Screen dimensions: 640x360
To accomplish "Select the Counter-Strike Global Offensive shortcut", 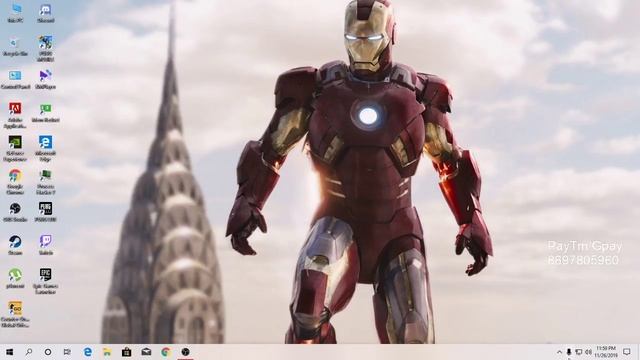I will [x=16, y=315].
